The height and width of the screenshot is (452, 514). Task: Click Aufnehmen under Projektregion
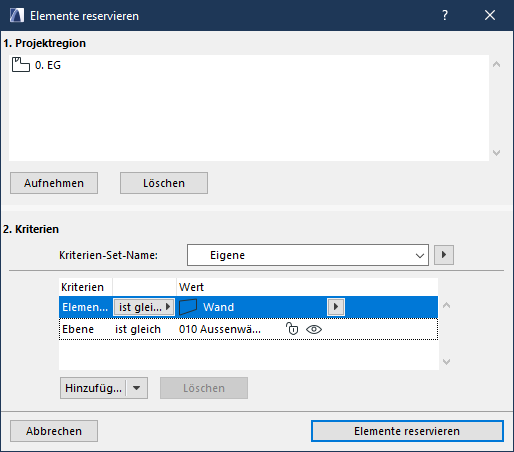coord(54,183)
